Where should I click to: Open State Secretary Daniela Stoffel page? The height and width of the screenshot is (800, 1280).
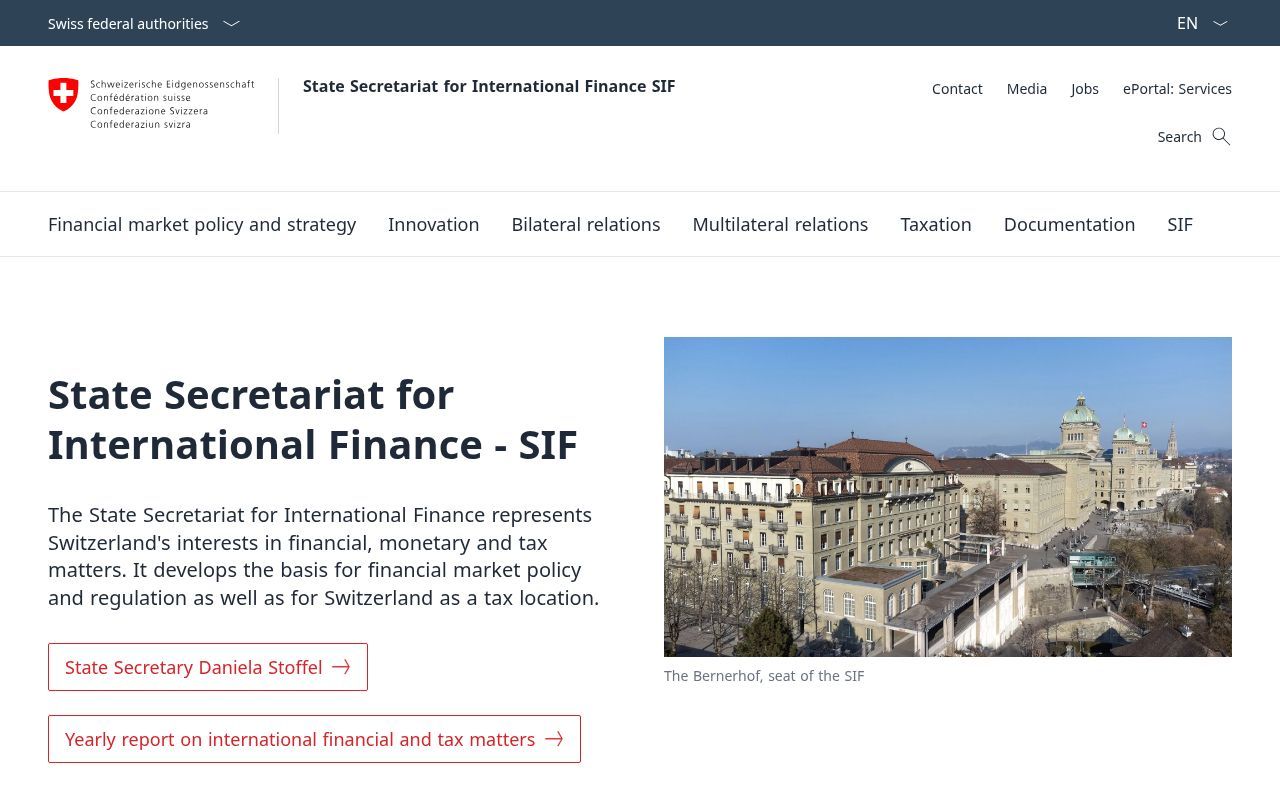pyautogui.click(x=208, y=667)
